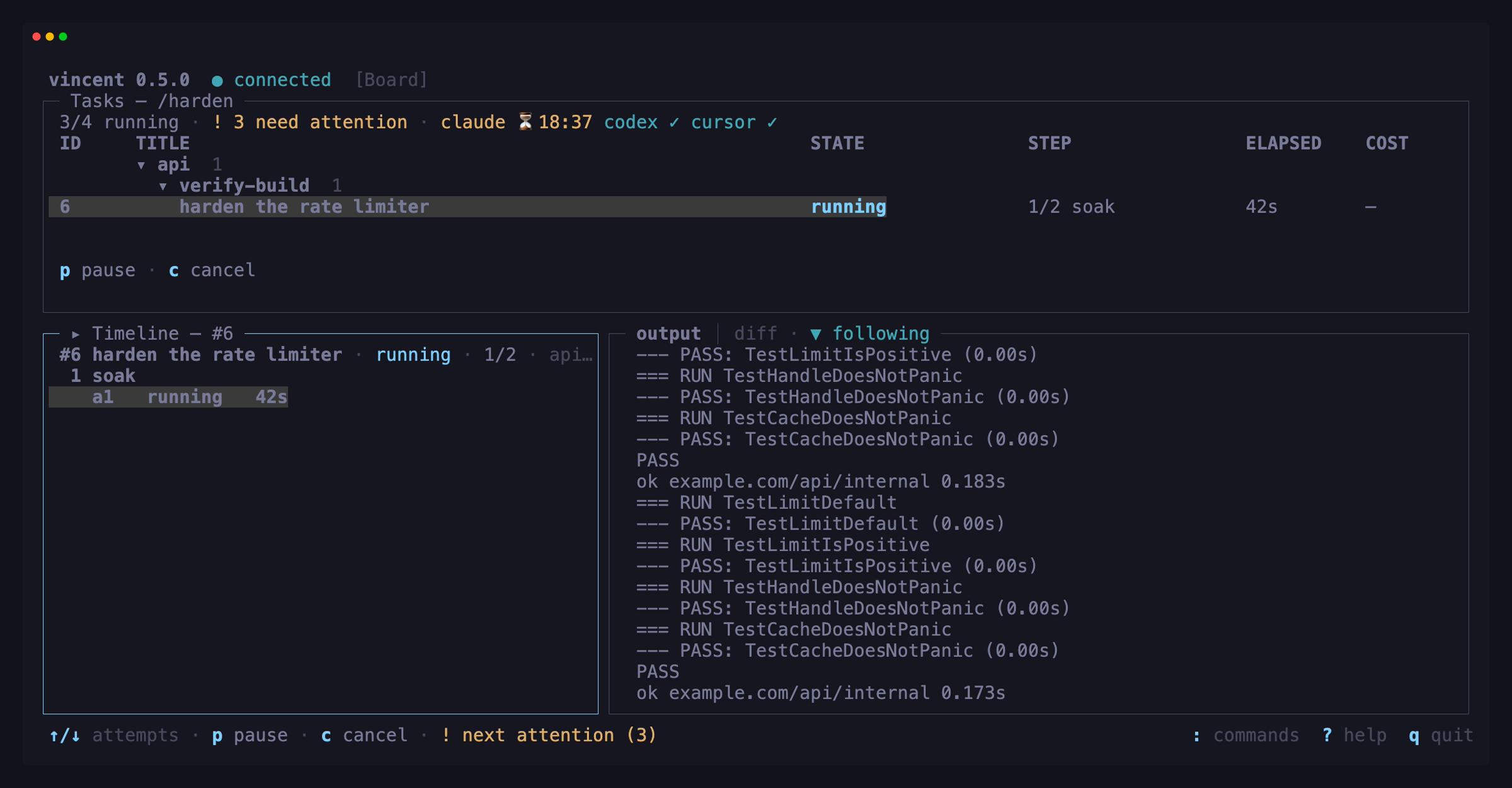Open the [Board] view label

391,80
